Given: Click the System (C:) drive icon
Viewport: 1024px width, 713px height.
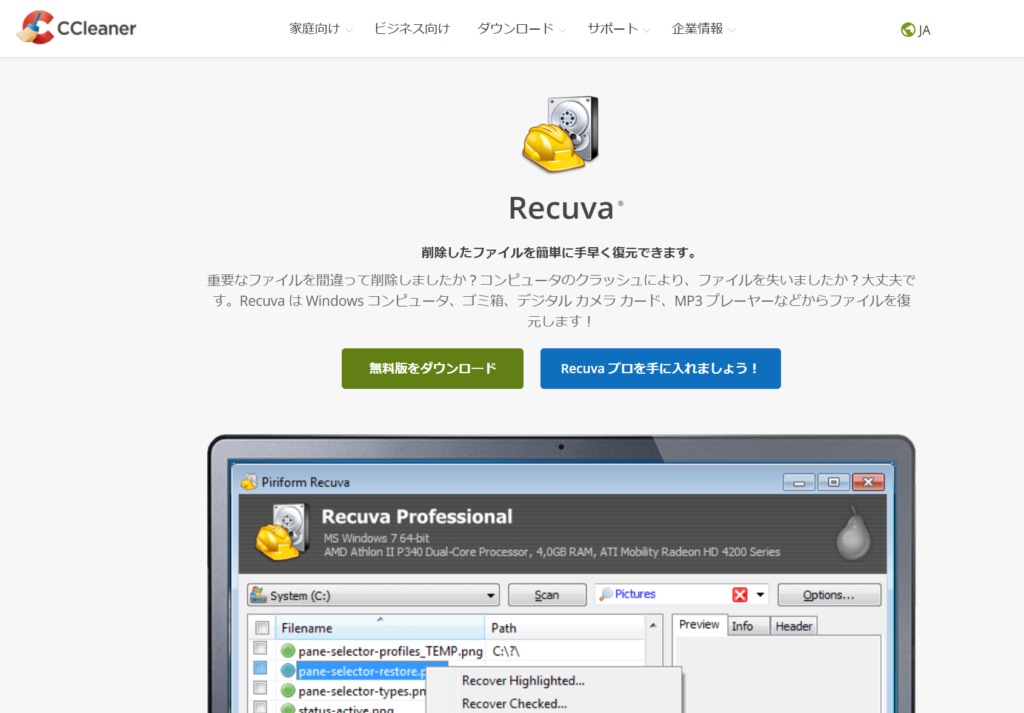Looking at the screenshot, I should point(258,596).
